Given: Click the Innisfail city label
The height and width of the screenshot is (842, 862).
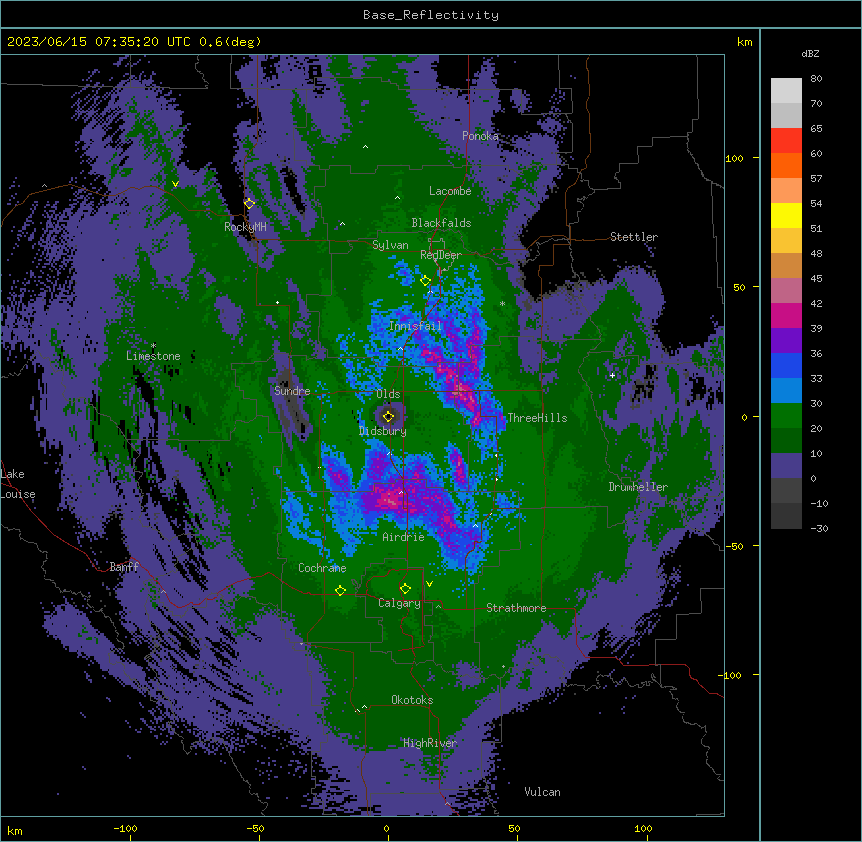Looking at the screenshot, I should pyautogui.click(x=416, y=326).
